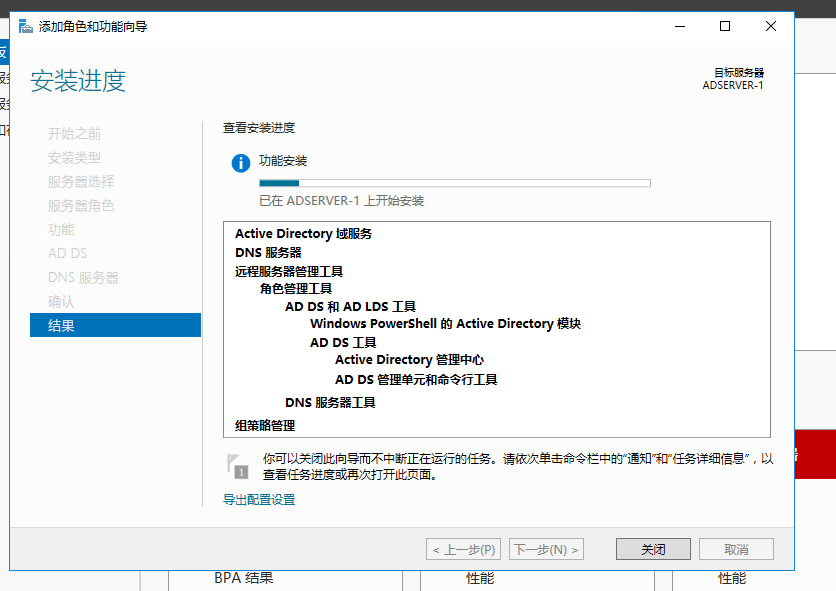Click the 取消 button
Screen dimensions: 836x591
tap(736, 549)
